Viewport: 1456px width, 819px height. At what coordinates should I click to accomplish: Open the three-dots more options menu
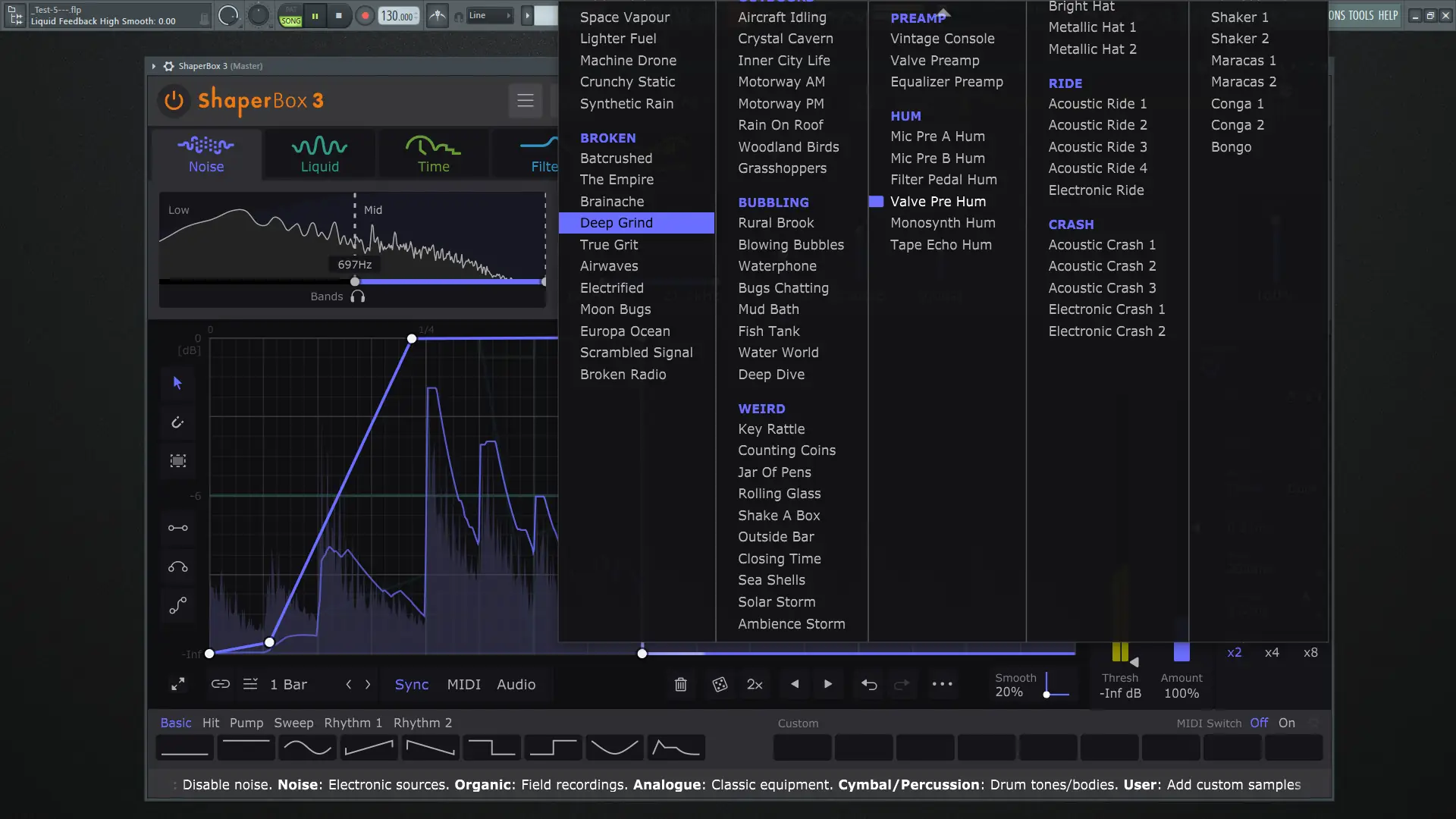pyautogui.click(x=942, y=684)
